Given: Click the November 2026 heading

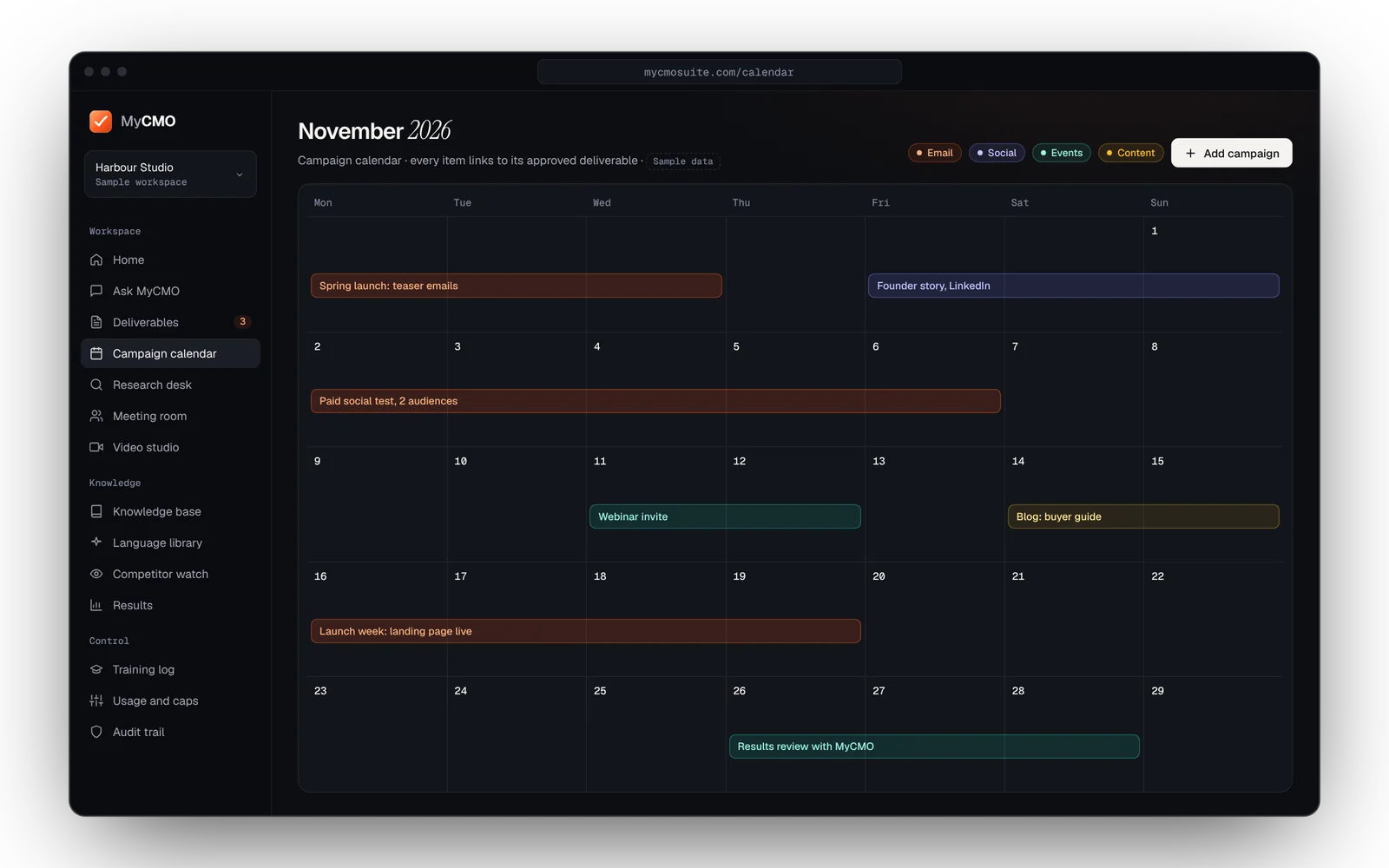Looking at the screenshot, I should pyautogui.click(x=374, y=131).
